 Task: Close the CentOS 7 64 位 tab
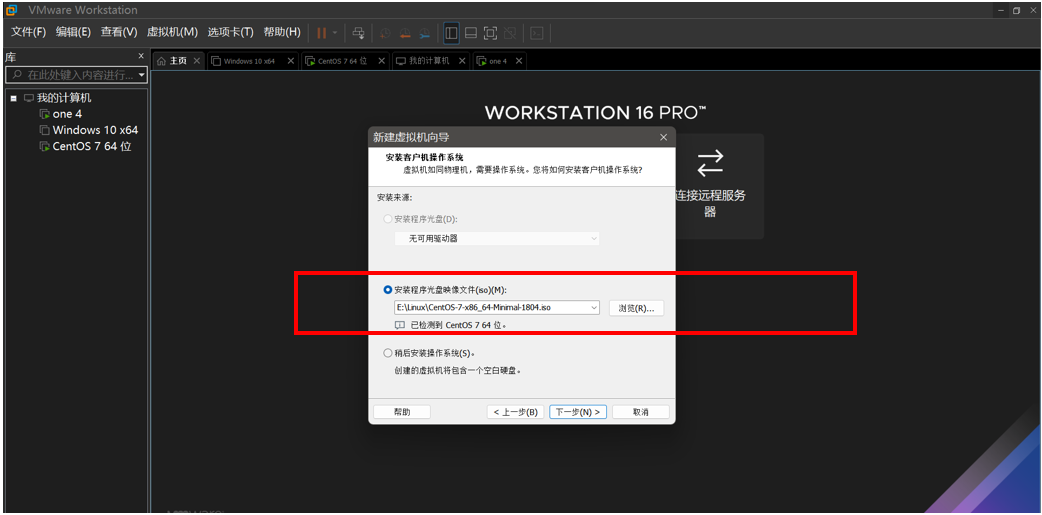(381, 60)
